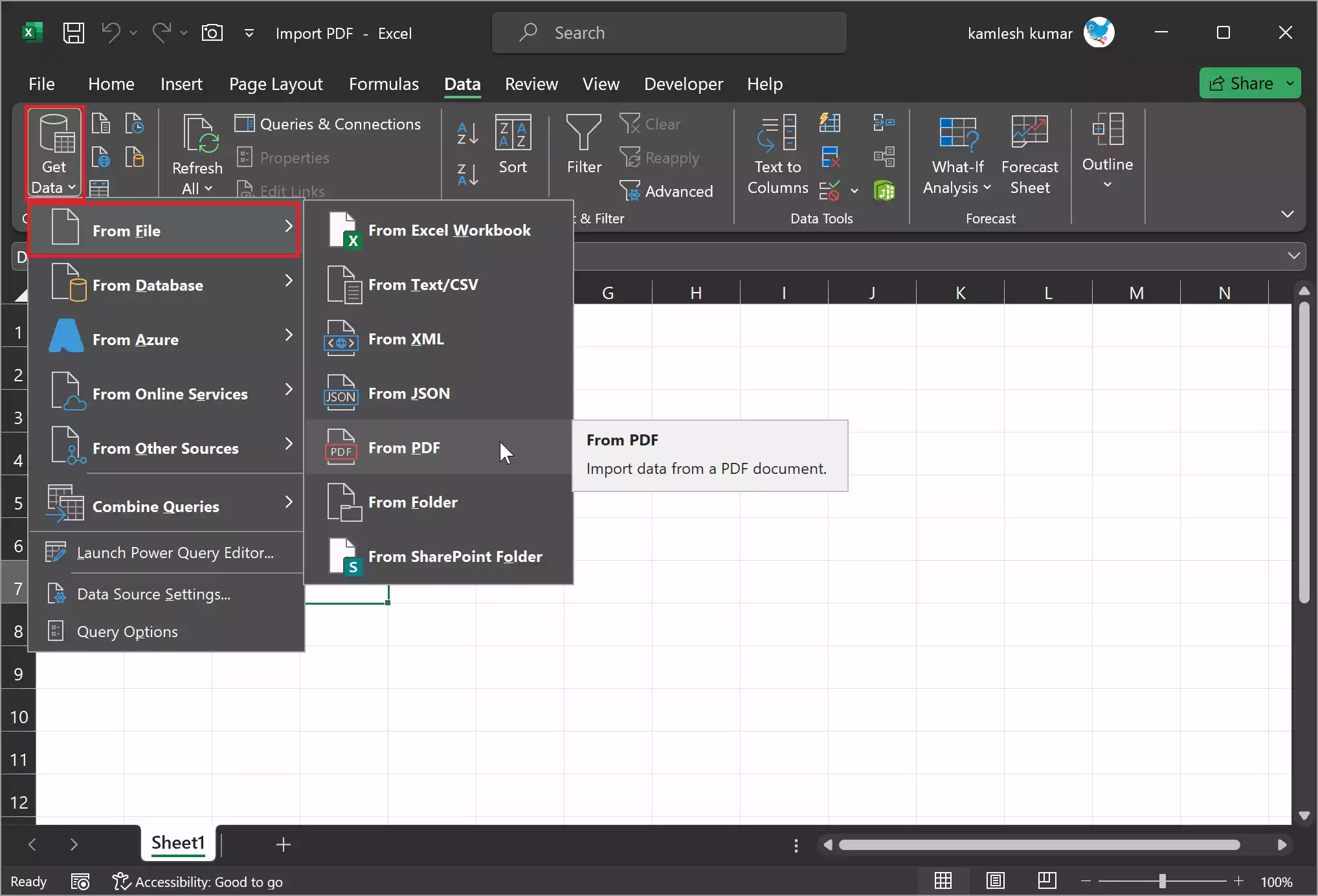Expand the Customize Quick Access Toolbar dropdown
The image size is (1318, 896).
click(x=249, y=32)
